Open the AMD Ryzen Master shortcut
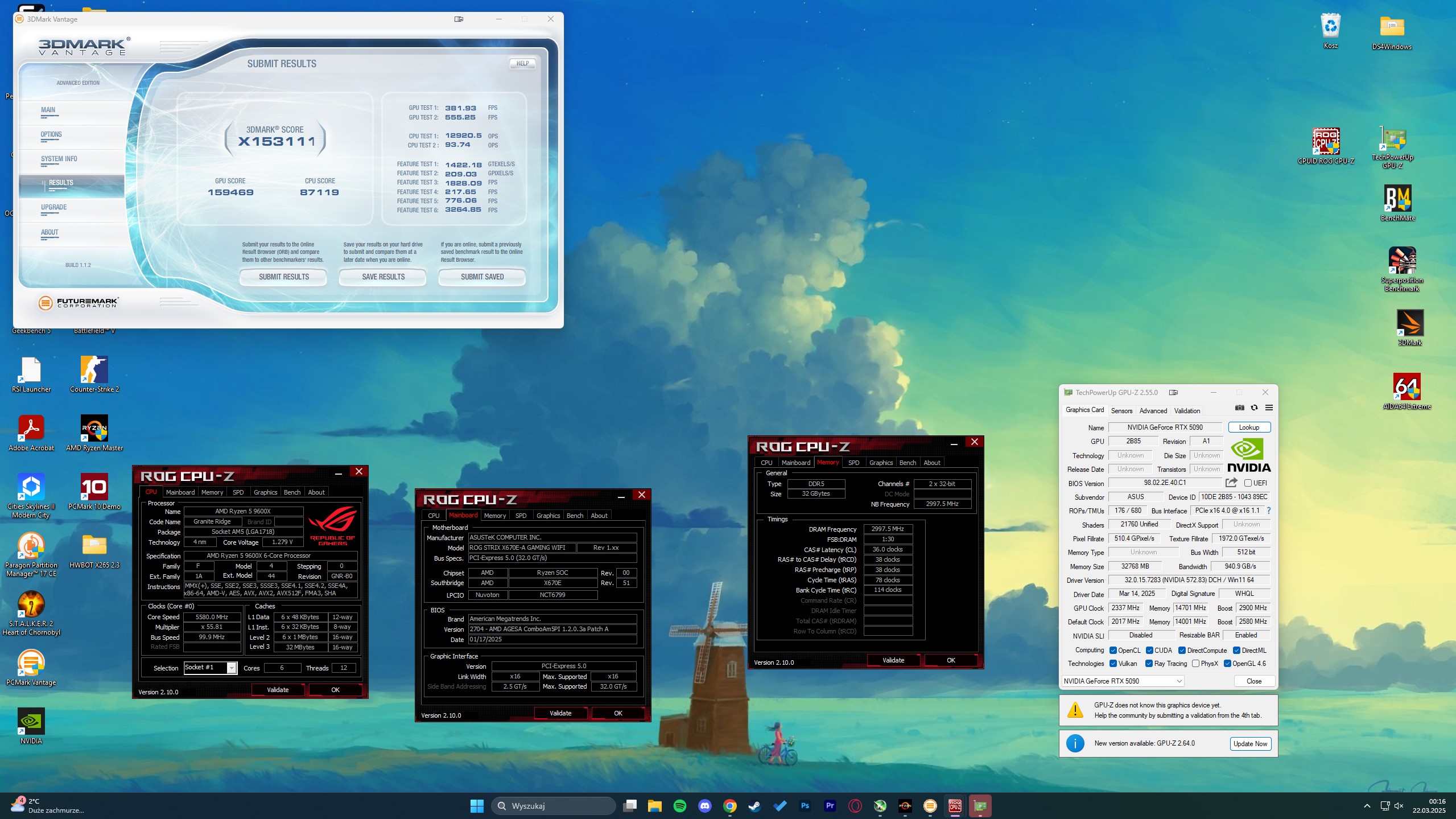Image resolution: width=1456 pixels, height=819 pixels. click(x=94, y=433)
